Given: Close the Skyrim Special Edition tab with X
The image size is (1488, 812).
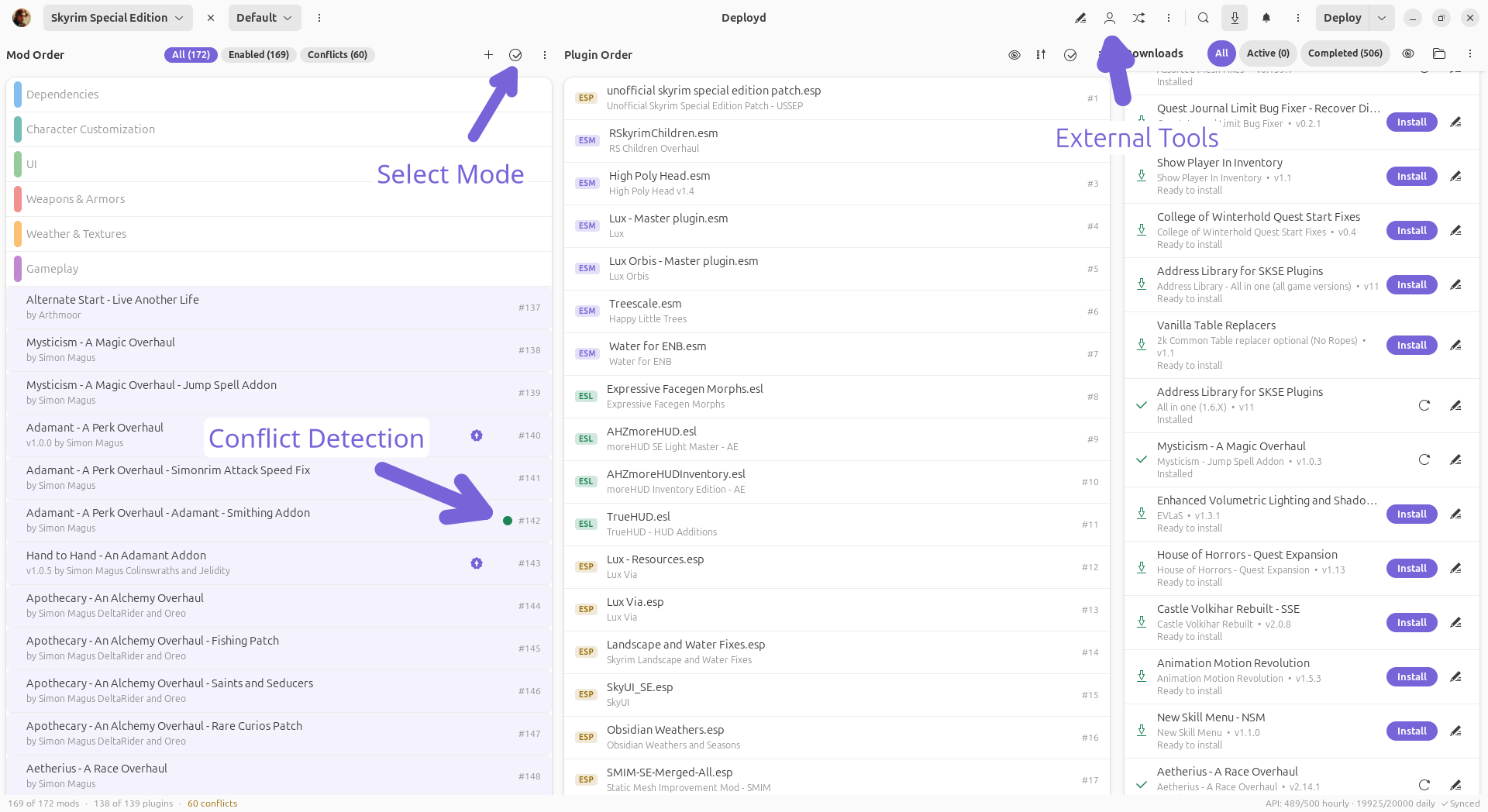Looking at the screenshot, I should coord(211,18).
